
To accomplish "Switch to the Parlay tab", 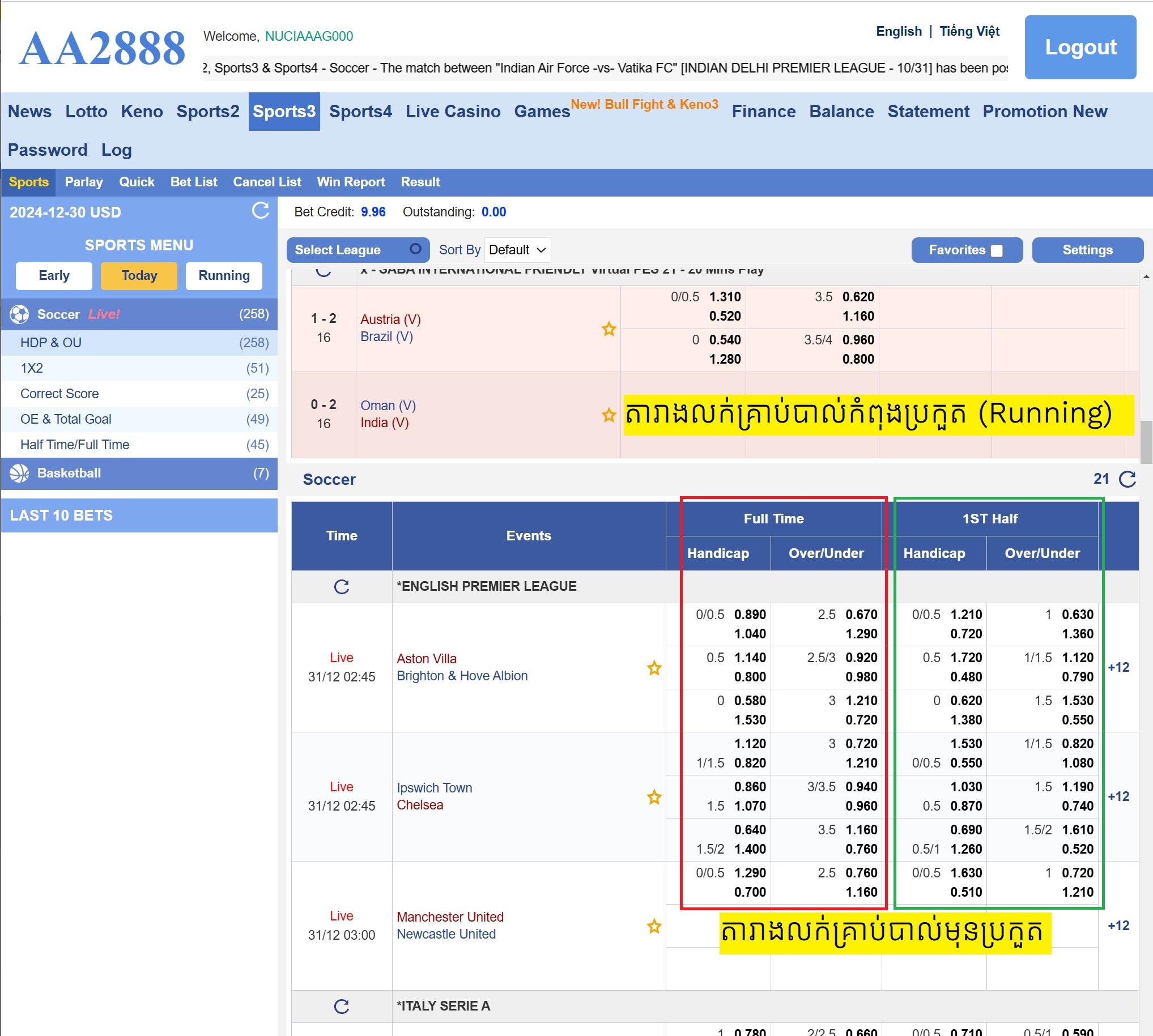I will point(84,182).
